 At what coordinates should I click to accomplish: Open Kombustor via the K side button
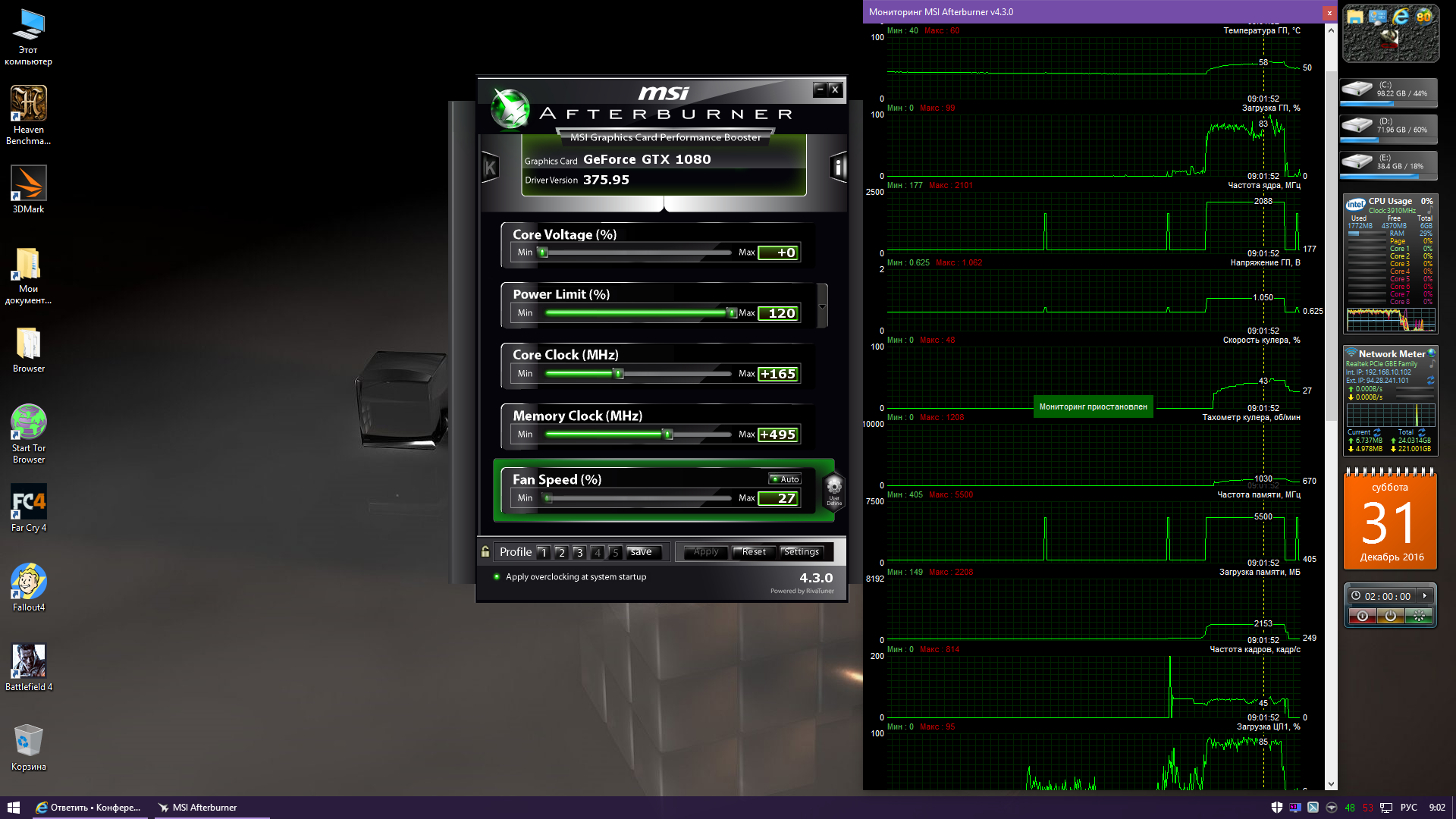point(490,168)
